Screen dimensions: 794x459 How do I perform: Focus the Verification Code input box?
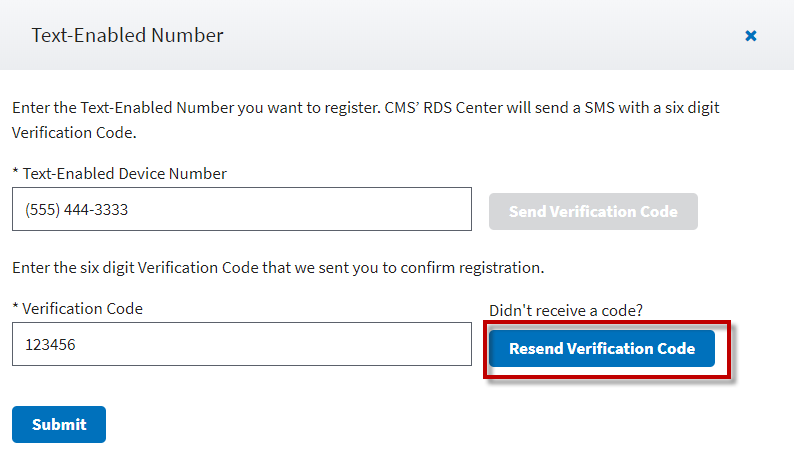click(300, 345)
